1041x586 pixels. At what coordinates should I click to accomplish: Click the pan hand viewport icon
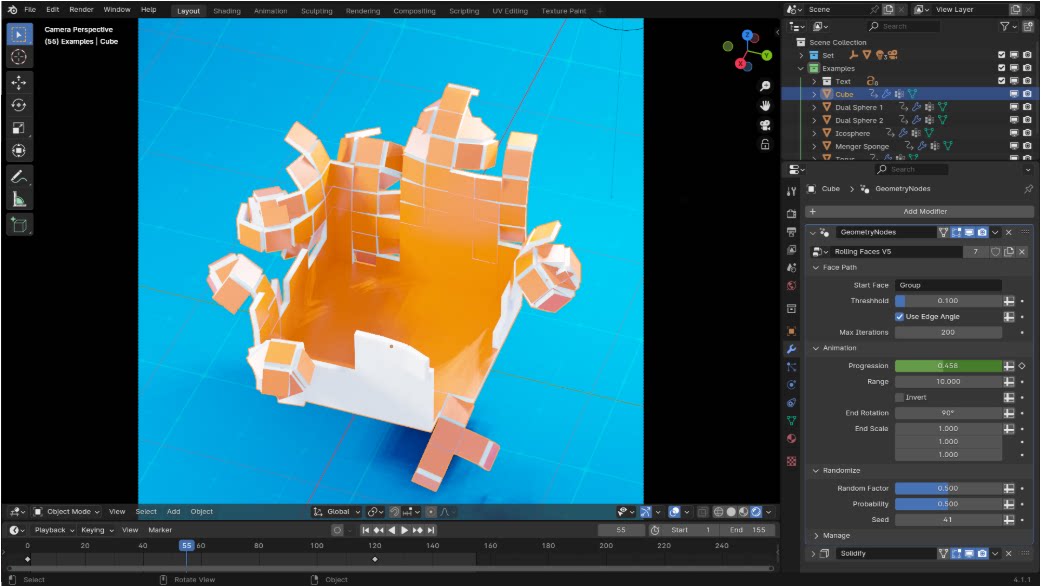click(765, 106)
